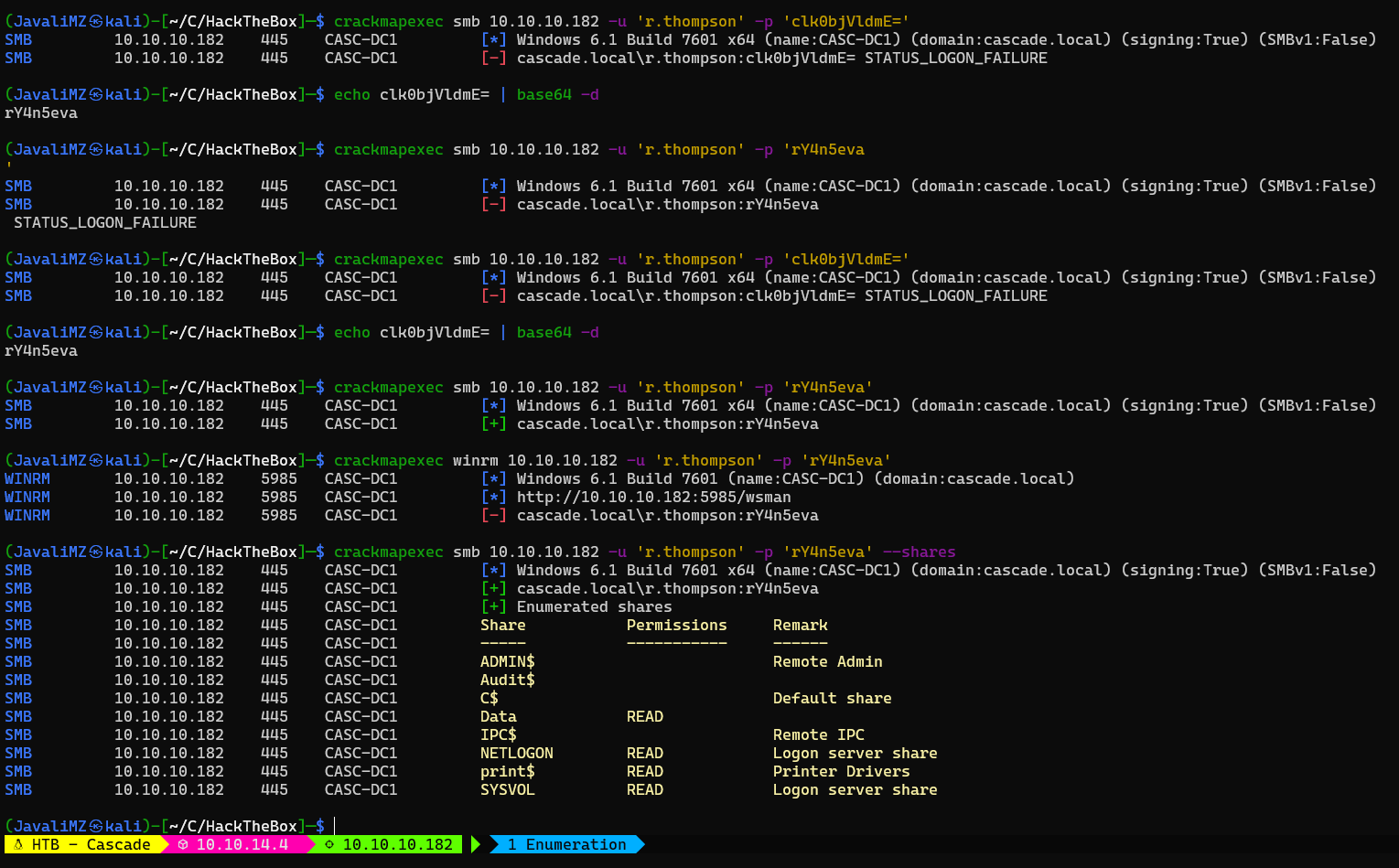Click the WINRM failed login cascade.local\r.thompson:rY4n5eva

pyautogui.click(x=668, y=515)
